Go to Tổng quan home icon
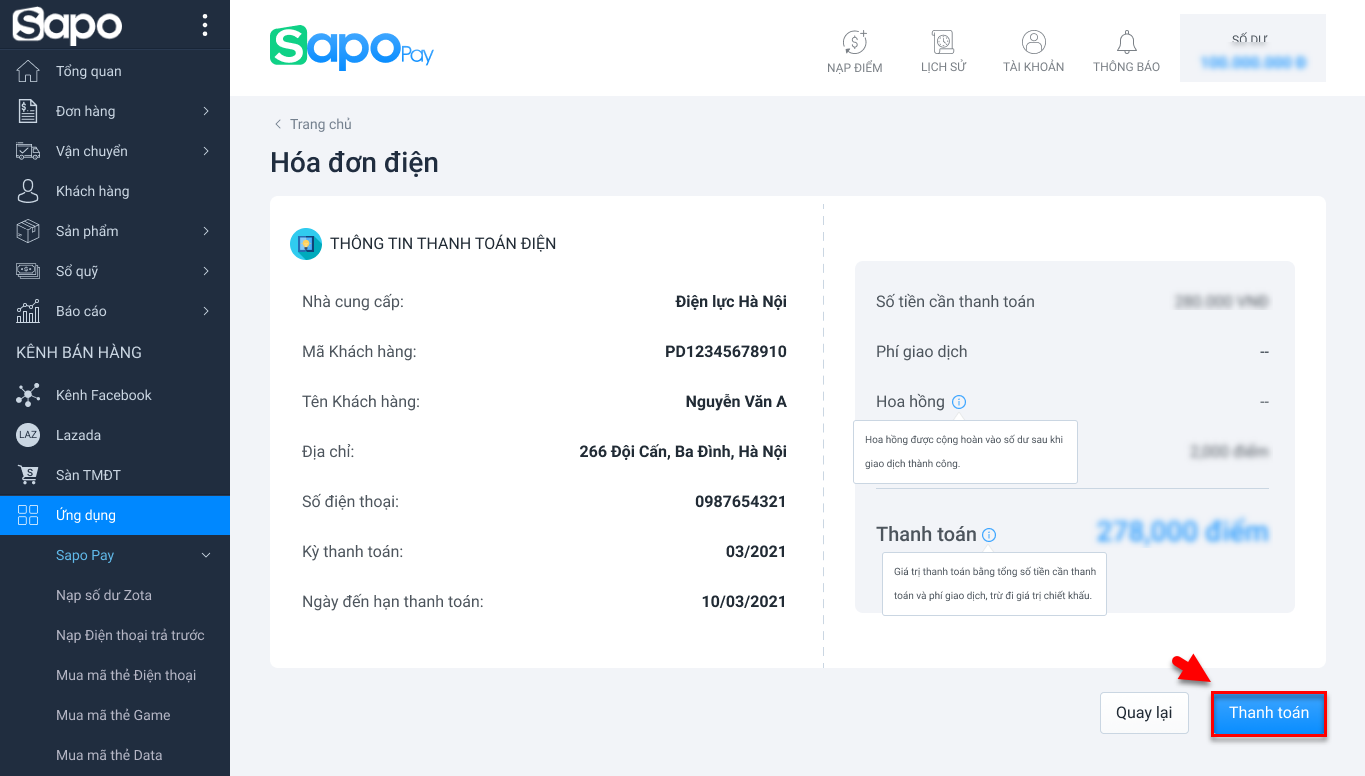This screenshot has width=1365, height=776. [28, 71]
